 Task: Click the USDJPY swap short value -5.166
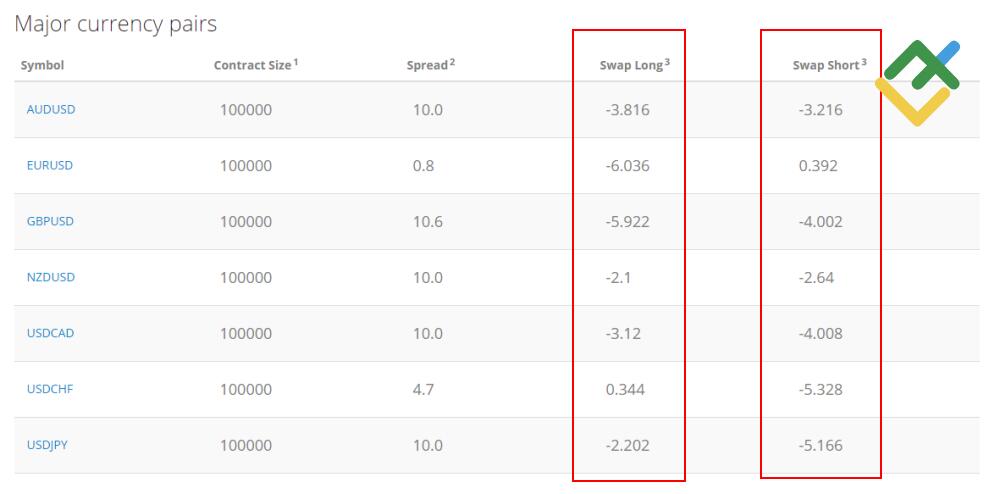821,446
